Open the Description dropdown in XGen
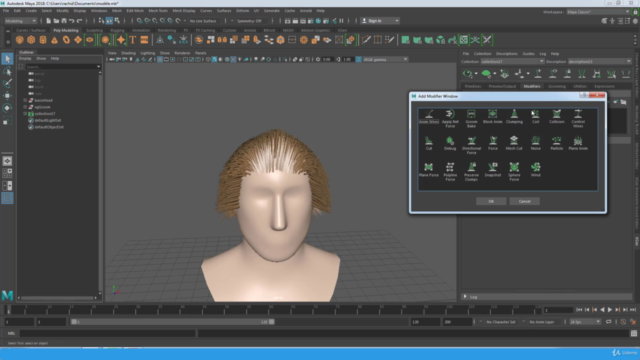This screenshot has height=360, width=640. (x=599, y=62)
